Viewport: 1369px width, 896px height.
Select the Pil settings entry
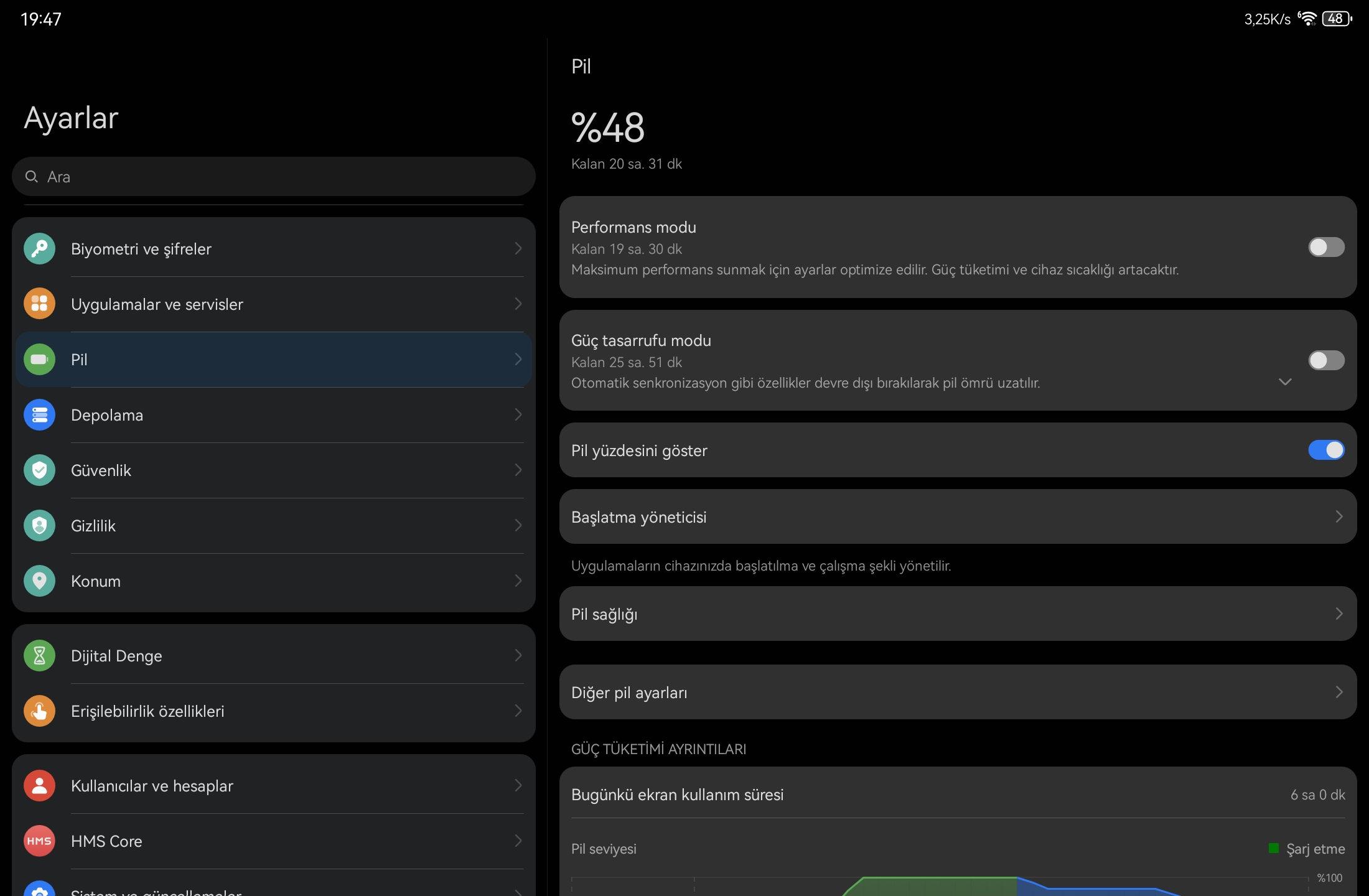274,360
